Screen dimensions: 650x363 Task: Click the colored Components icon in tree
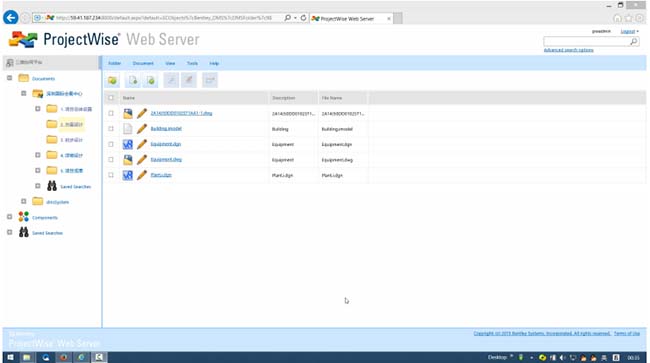tap(24, 217)
